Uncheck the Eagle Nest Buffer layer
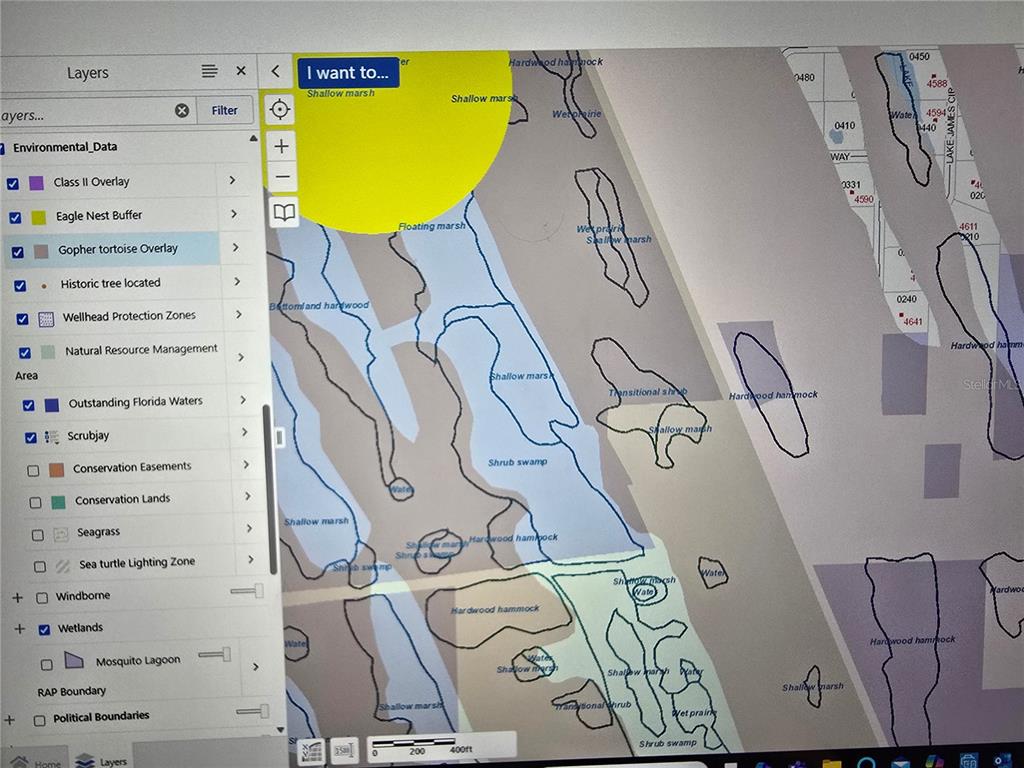Viewport: 1024px width, 768px height. [x=13, y=217]
